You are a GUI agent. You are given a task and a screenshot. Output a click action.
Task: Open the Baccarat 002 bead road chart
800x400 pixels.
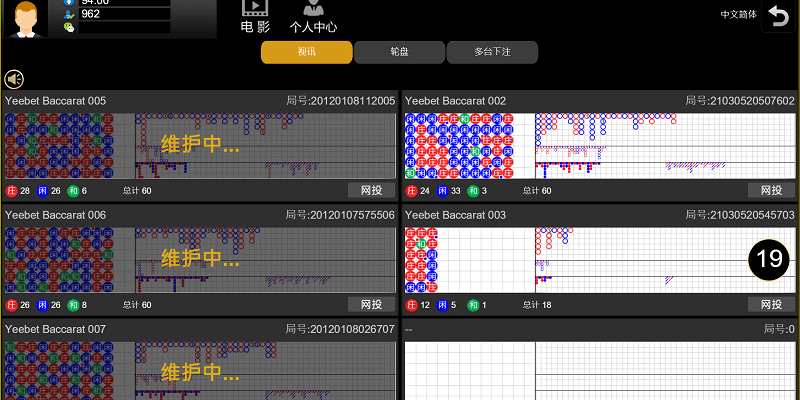coord(470,146)
